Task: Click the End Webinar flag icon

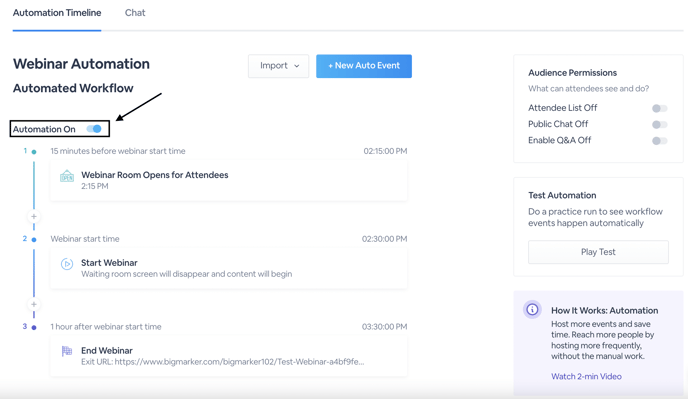Action: (x=67, y=351)
